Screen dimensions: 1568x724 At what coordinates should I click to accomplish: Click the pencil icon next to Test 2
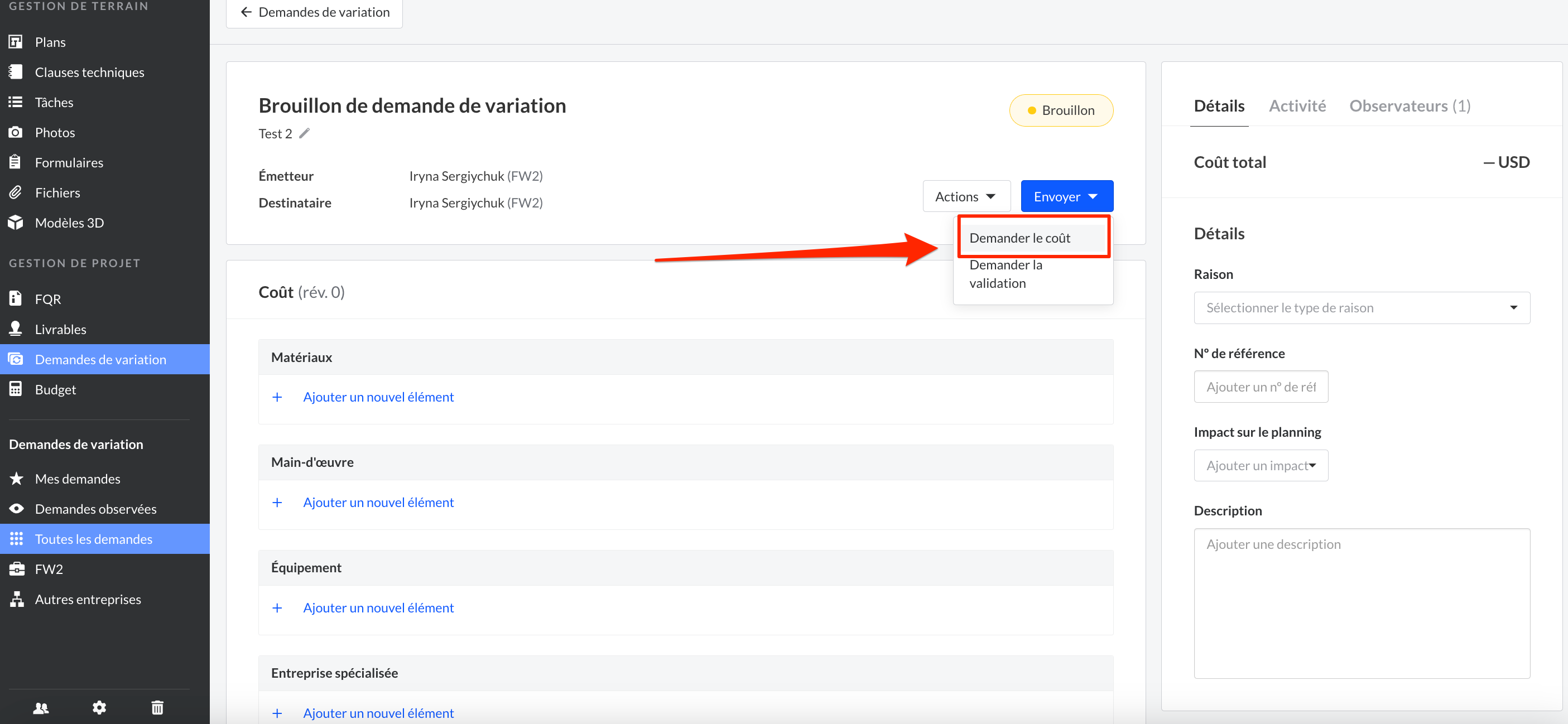pyautogui.click(x=304, y=133)
